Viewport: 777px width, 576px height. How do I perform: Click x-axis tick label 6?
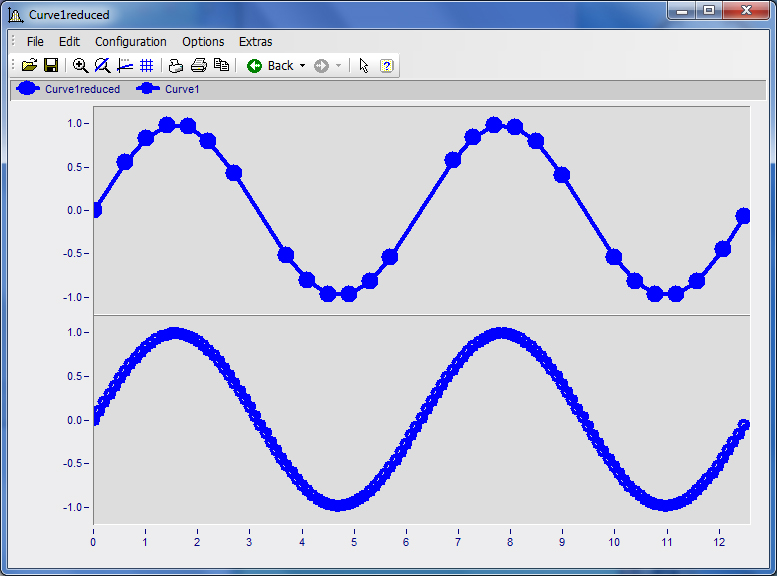pyautogui.click(x=406, y=542)
